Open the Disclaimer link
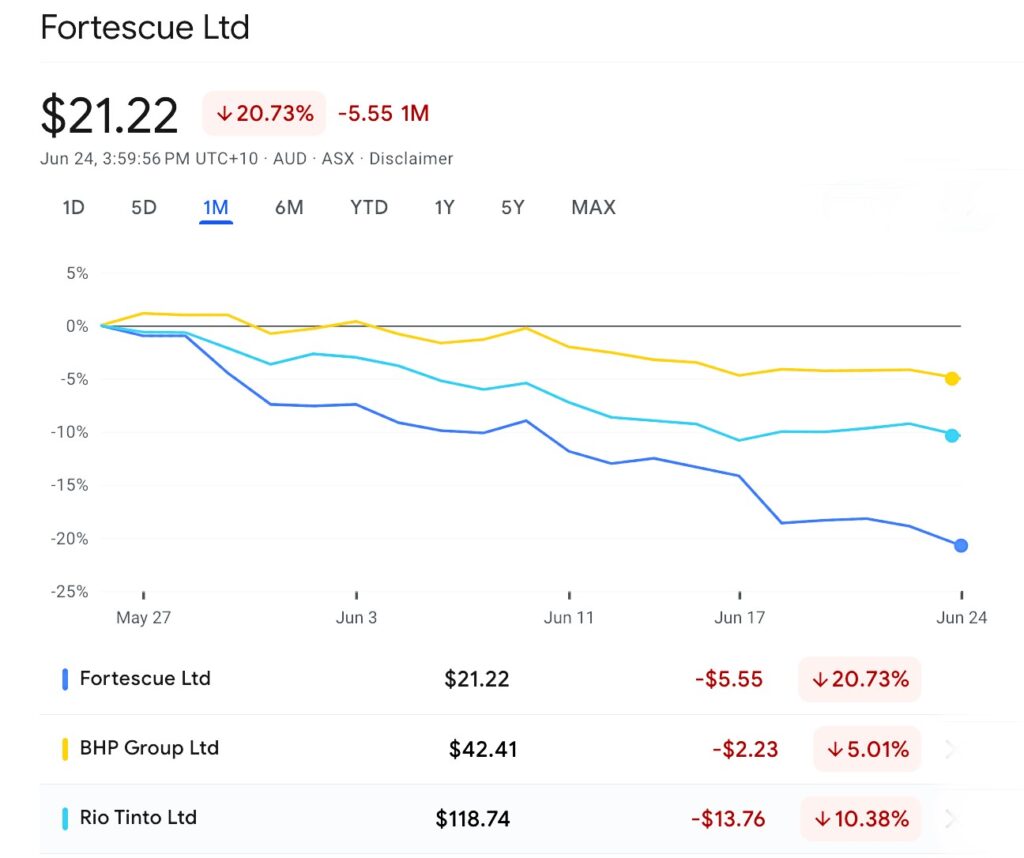This screenshot has height=858, width=1024. click(x=411, y=159)
